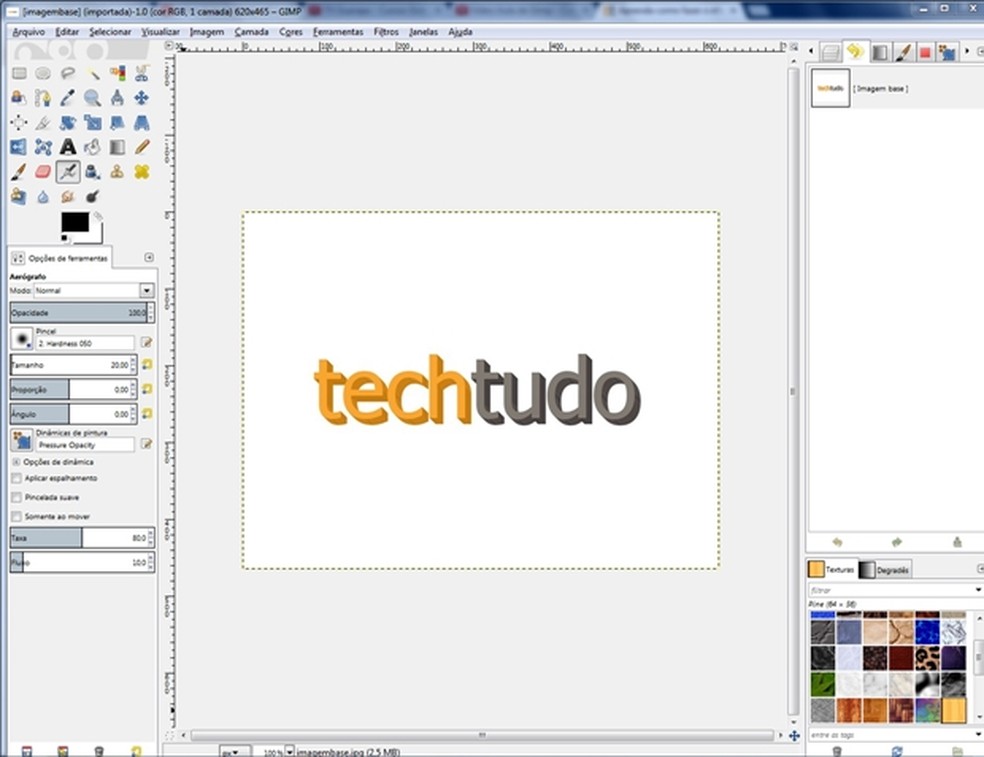
Task: Activate the Fuzzy Select magic wand tool
Action: tap(93, 73)
